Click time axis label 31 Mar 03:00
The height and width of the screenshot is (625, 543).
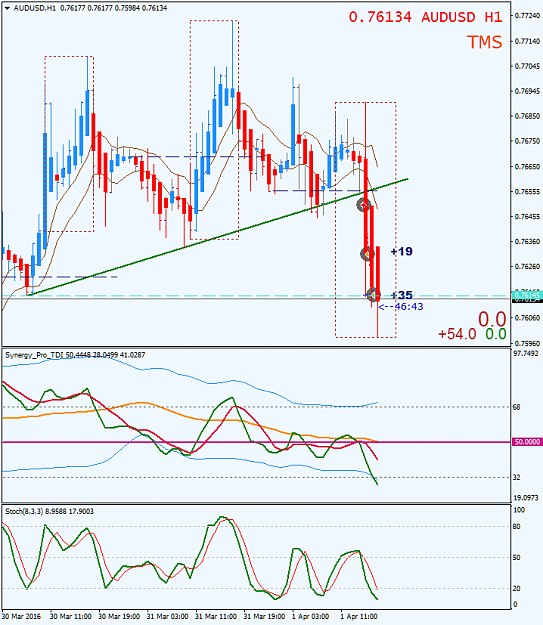pos(167,616)
